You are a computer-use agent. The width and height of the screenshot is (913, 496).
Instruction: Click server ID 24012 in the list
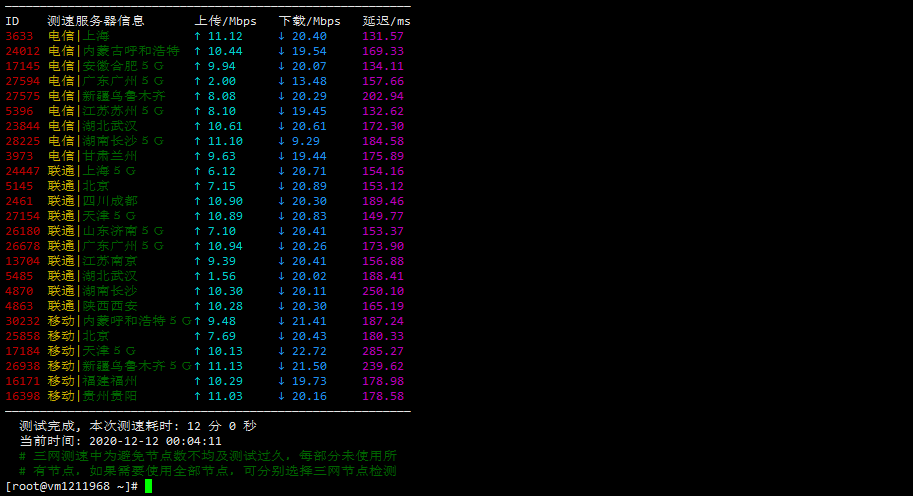click(x=23, y=51)
